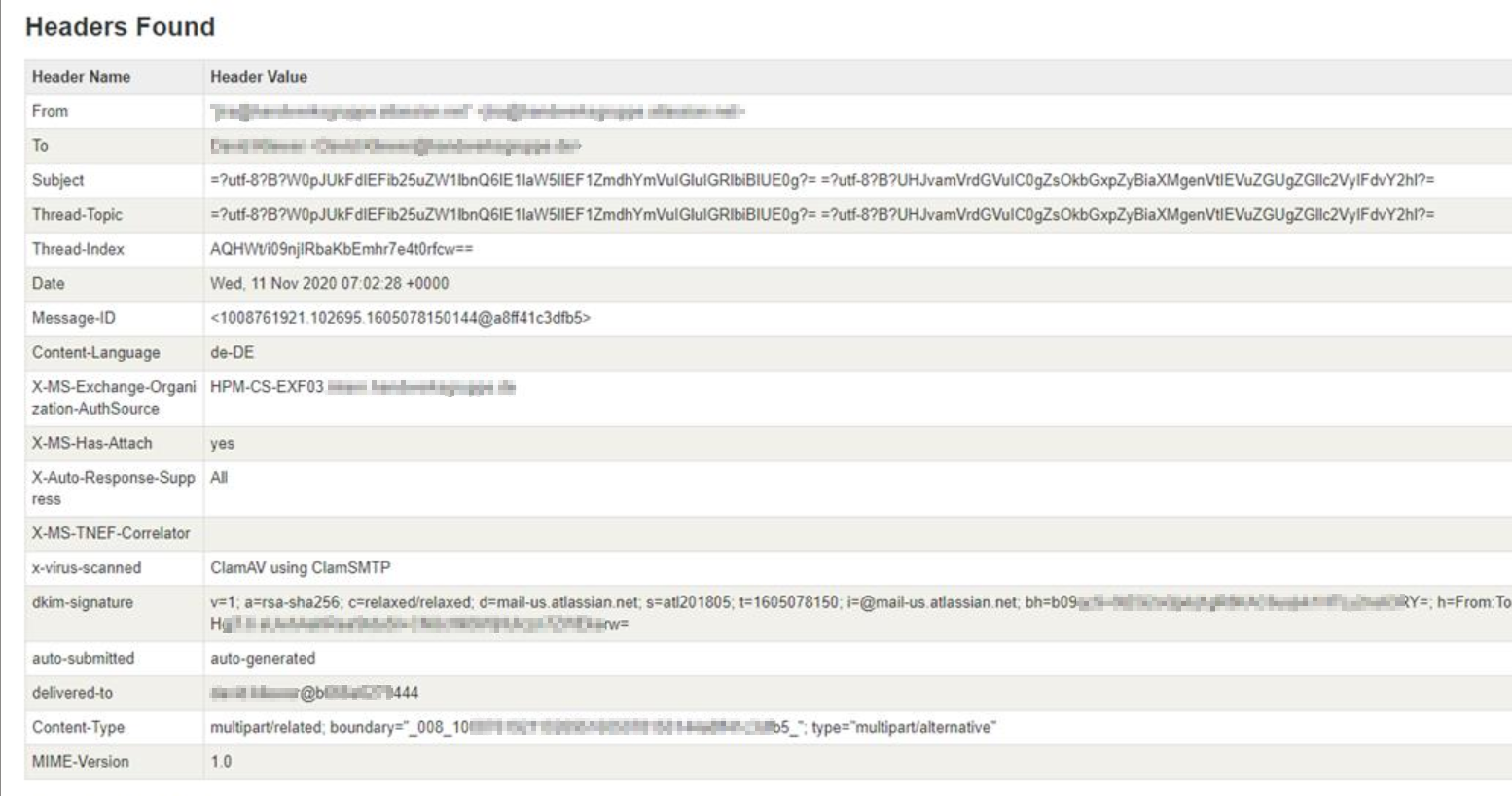
Task: Click the auto-submitted value auto-generated
Action: [x=263, y=658]
